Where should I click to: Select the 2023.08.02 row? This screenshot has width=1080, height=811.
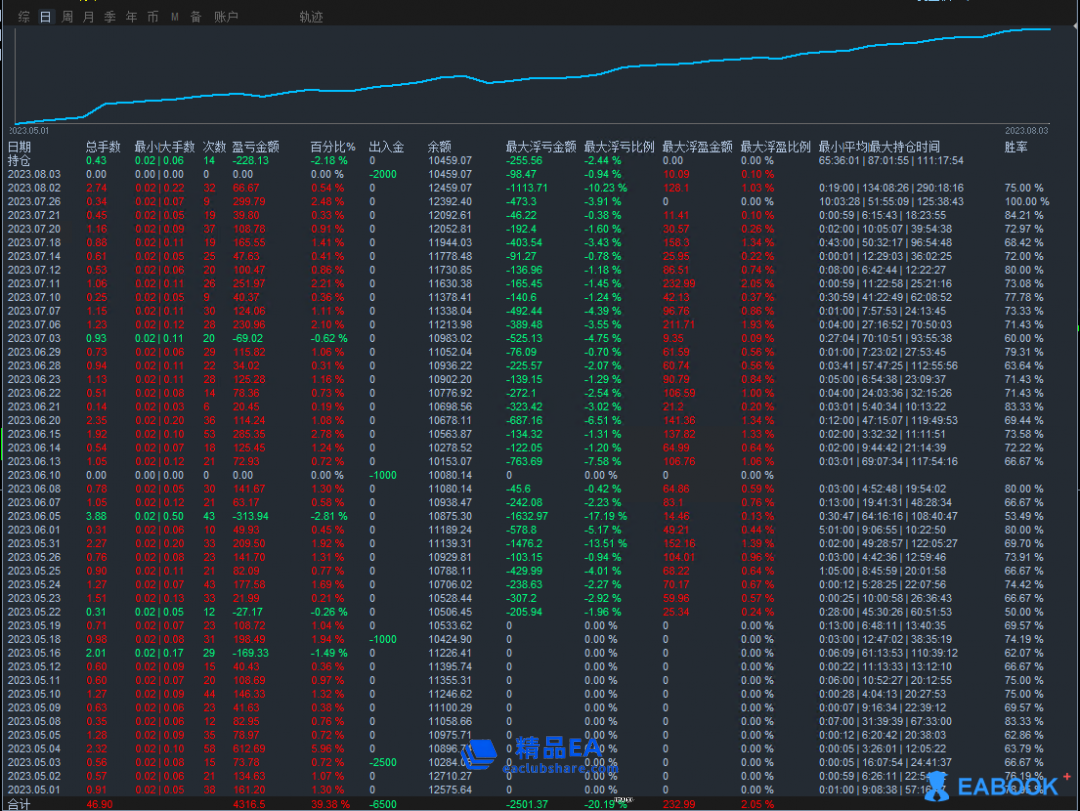tap(34, 188)
